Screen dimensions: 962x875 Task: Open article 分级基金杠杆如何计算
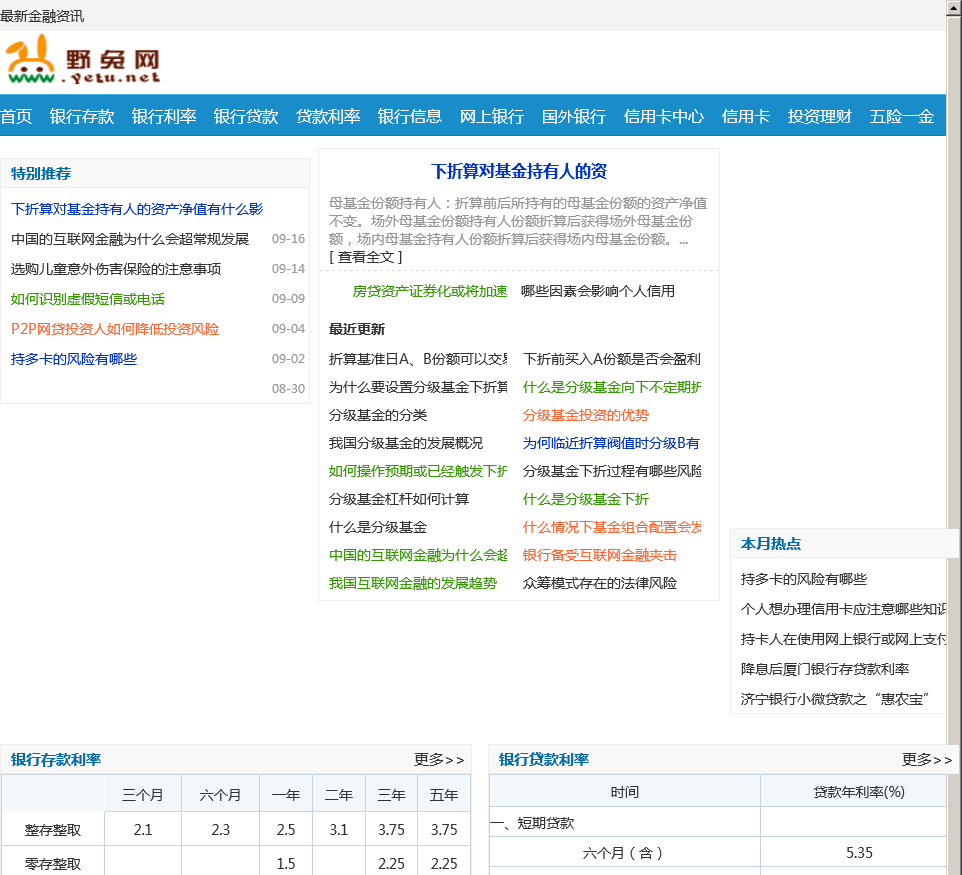399,499
